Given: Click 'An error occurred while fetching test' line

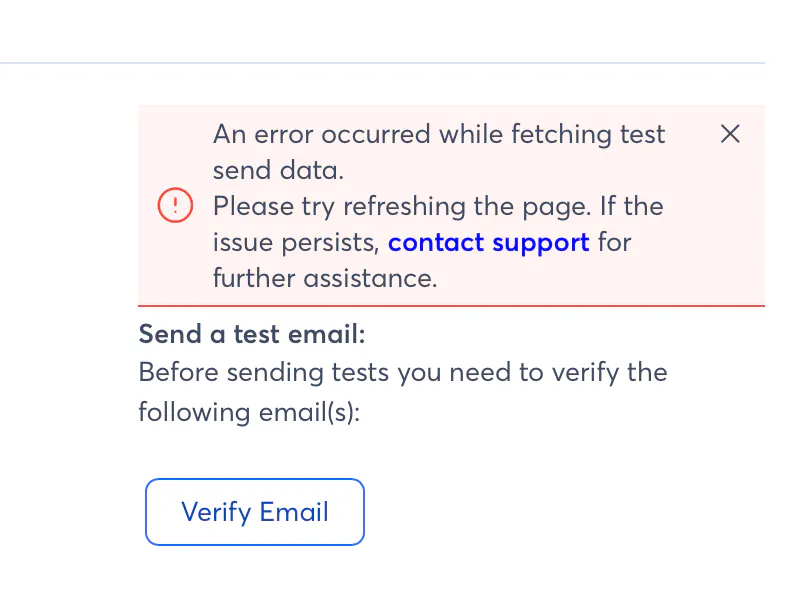Looking at the screenshot, I should [439, 134].
